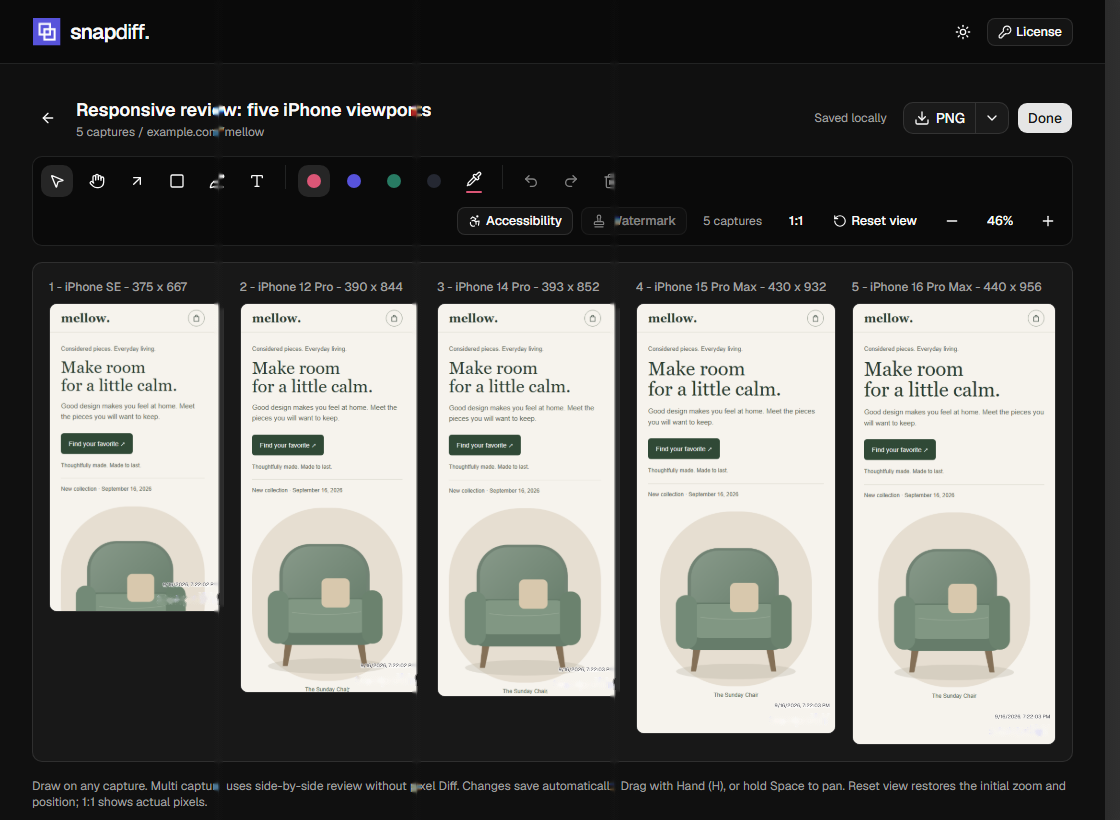The width and height of the screenshot is (1120, 820).
Task: Select the iPhone 16 Pro Max capture
Action: pos(954,524)
